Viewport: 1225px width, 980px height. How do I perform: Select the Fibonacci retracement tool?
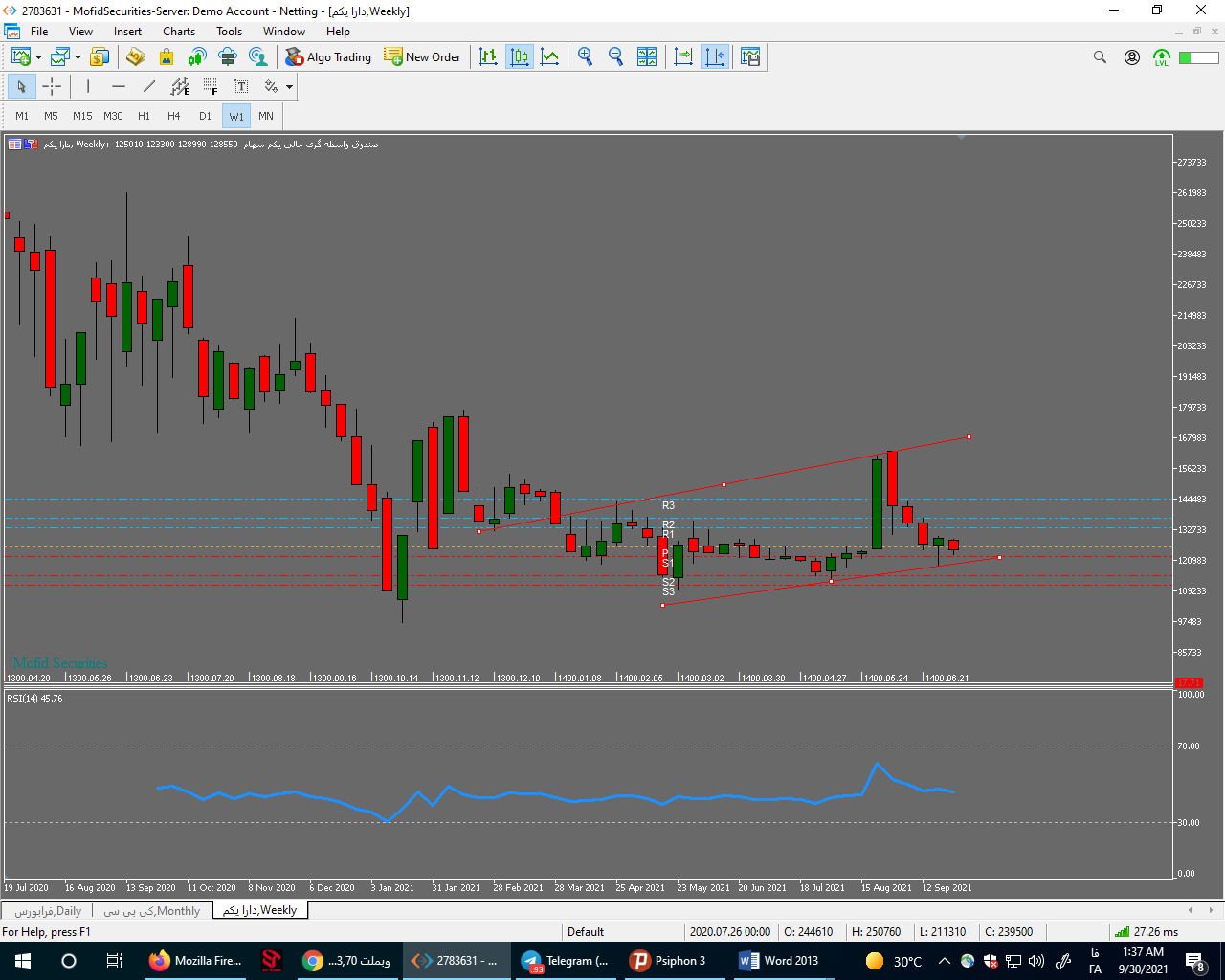211,87
